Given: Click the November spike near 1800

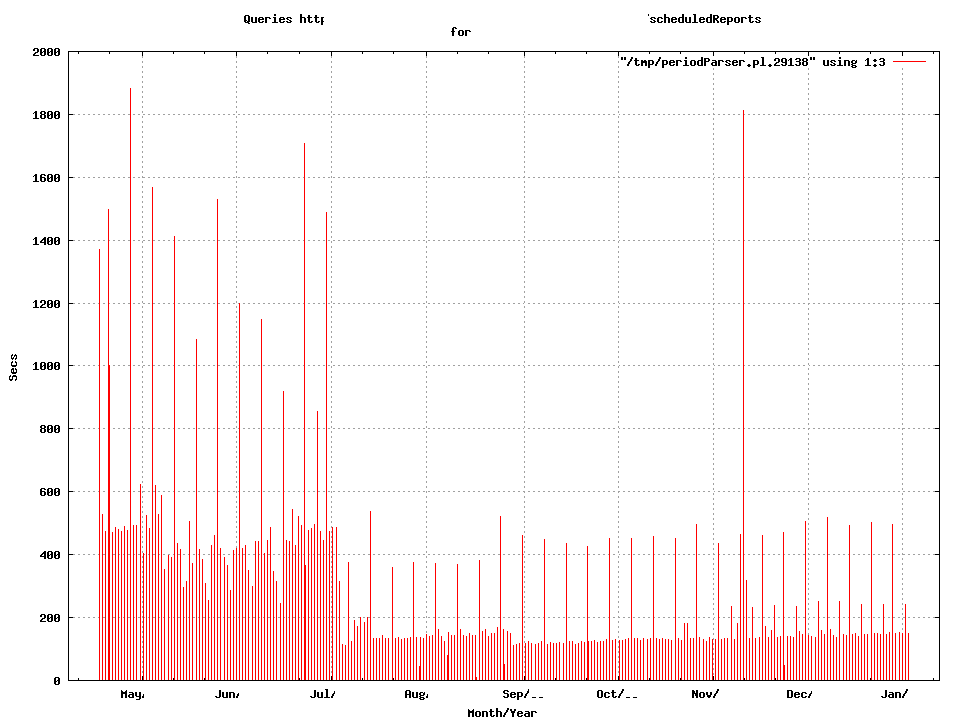Looking at the screenshot, I should [743, 395].
